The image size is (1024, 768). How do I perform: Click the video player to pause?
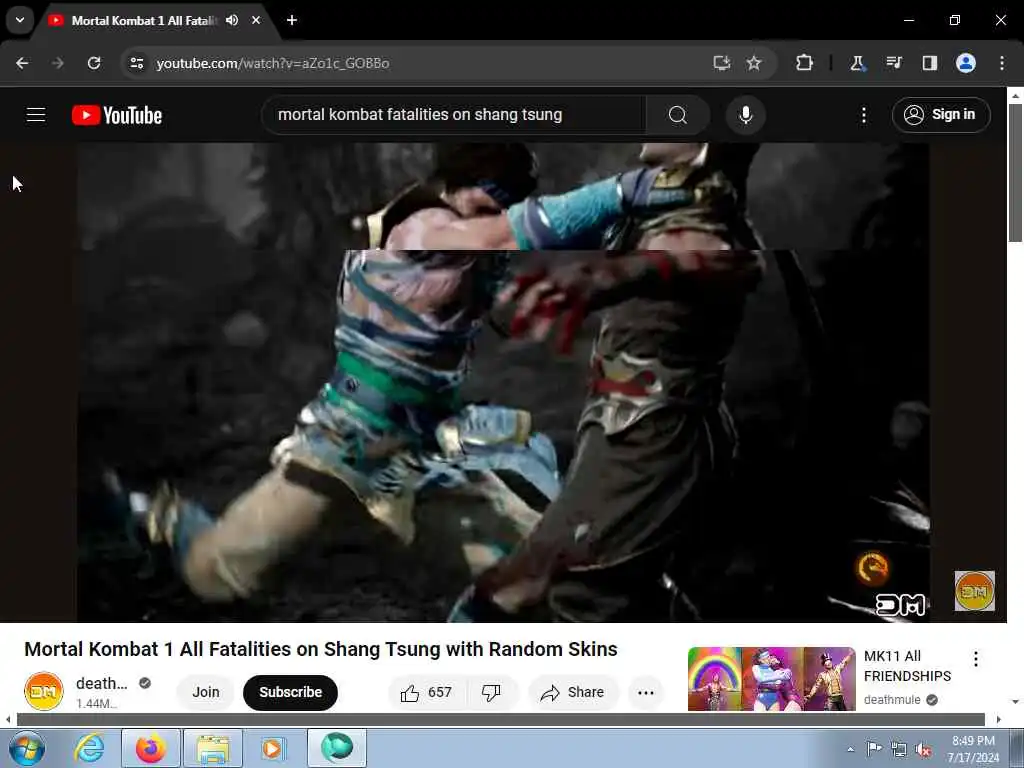click(503, 382)
